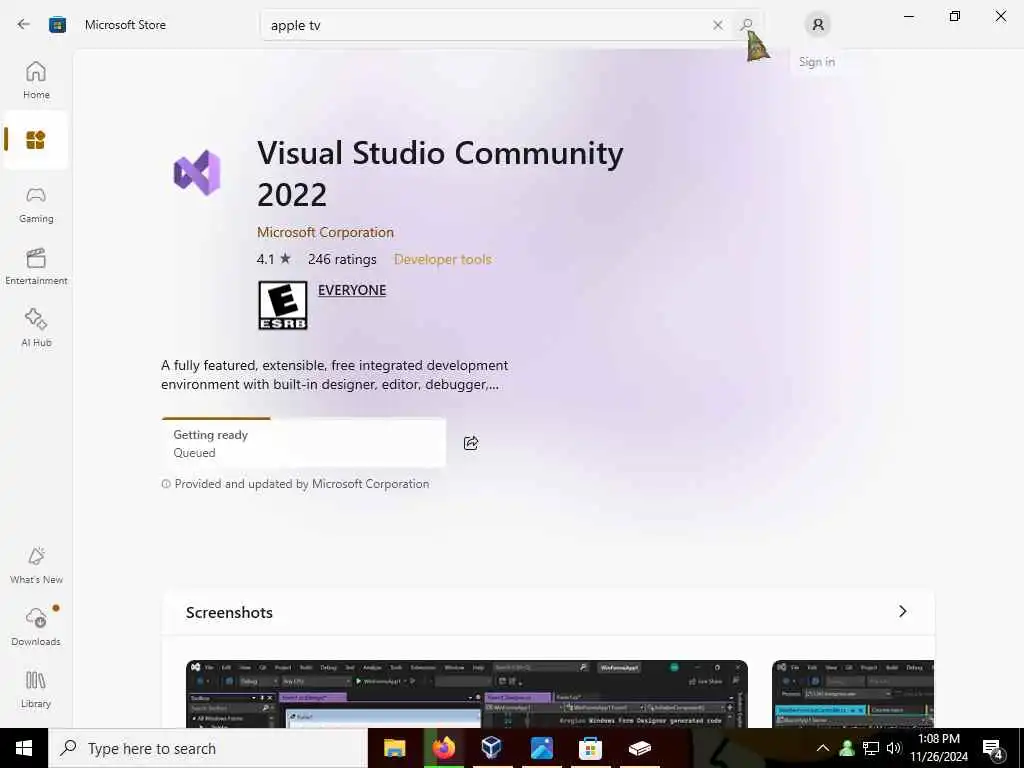Open the notification center icon
This screenshot has width=1024, height=768.
pyautogui.click(x=994, y=749)
